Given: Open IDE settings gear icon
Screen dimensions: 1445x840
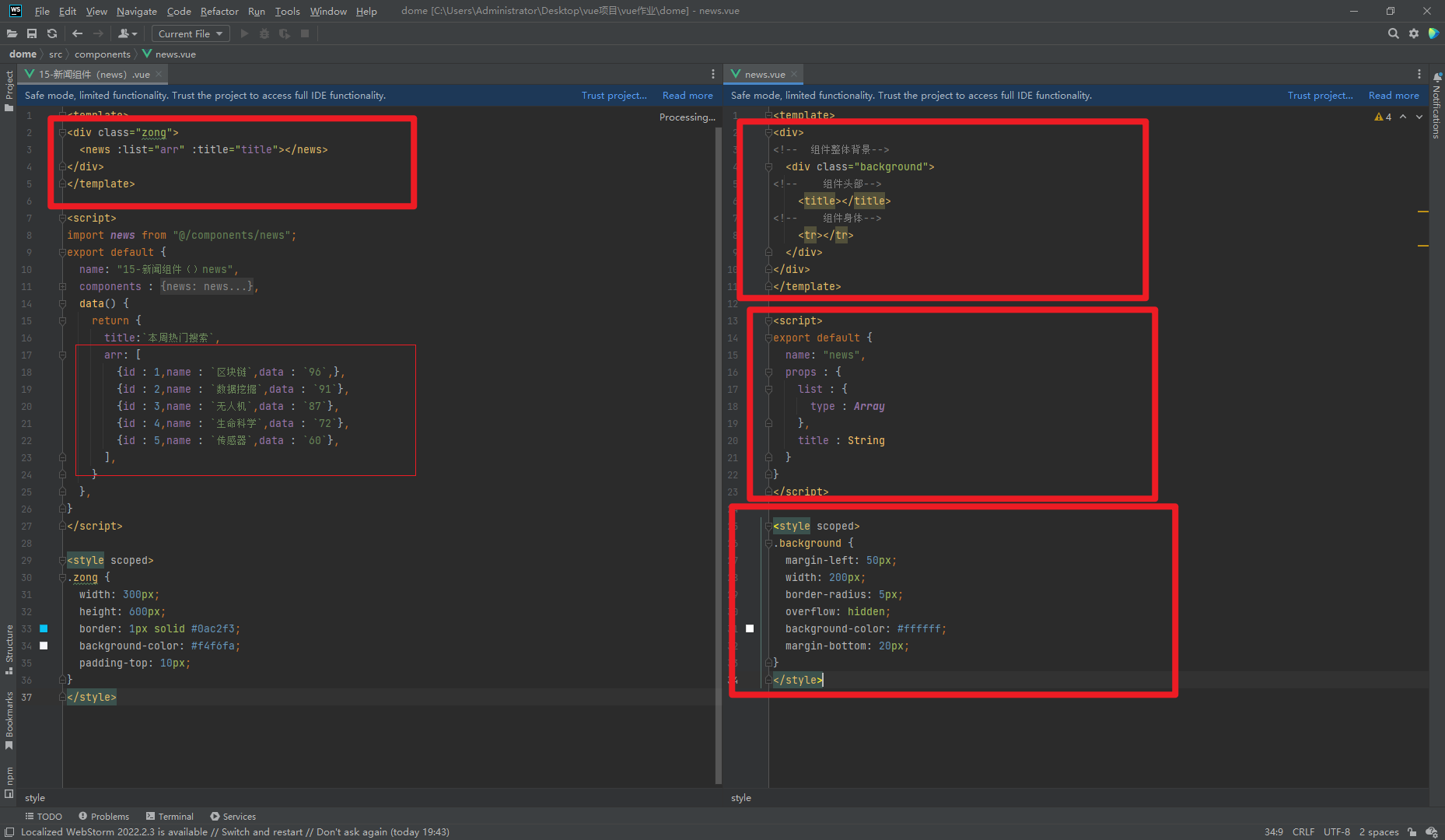Looking at the screenshot, I should point(1413,33).
